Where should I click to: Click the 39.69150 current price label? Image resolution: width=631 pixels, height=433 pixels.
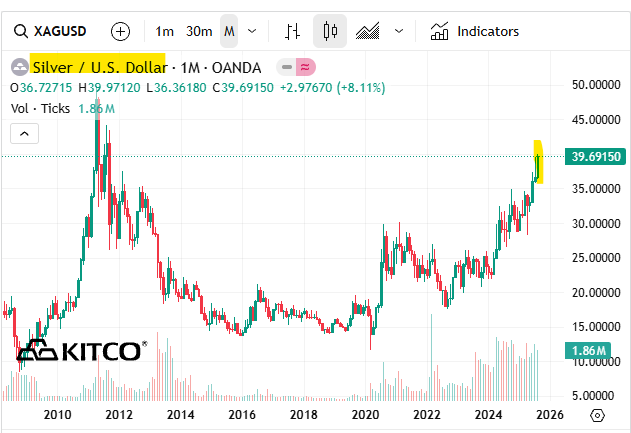point(594,157)
